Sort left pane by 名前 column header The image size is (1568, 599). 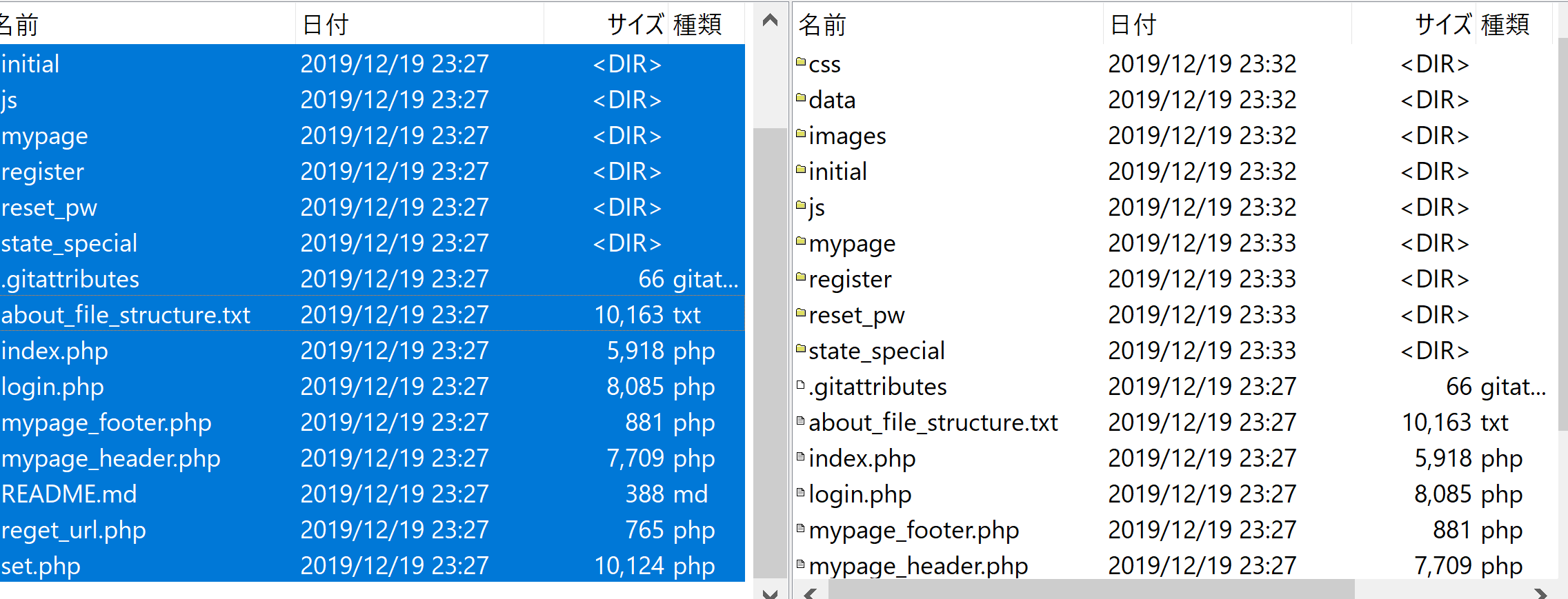pos(147,25)
